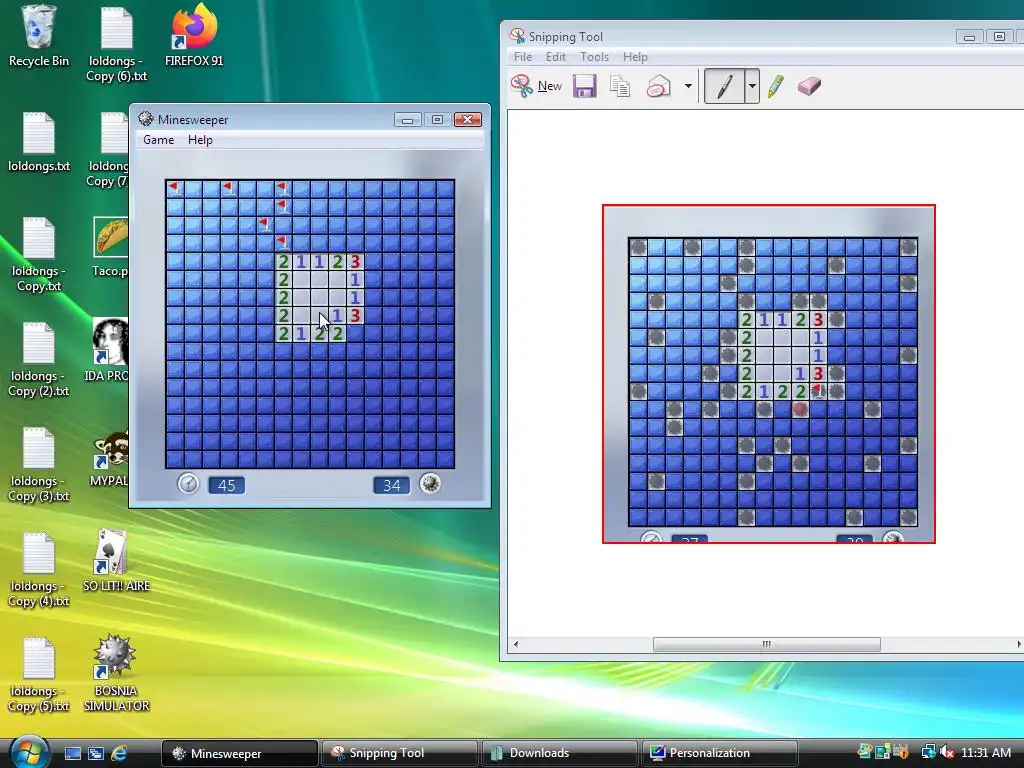Image resolution: width=1024 pixels, height=768 pixels.
Task: Open the Send Snip dropdown arrow
Action: [688, 86]
